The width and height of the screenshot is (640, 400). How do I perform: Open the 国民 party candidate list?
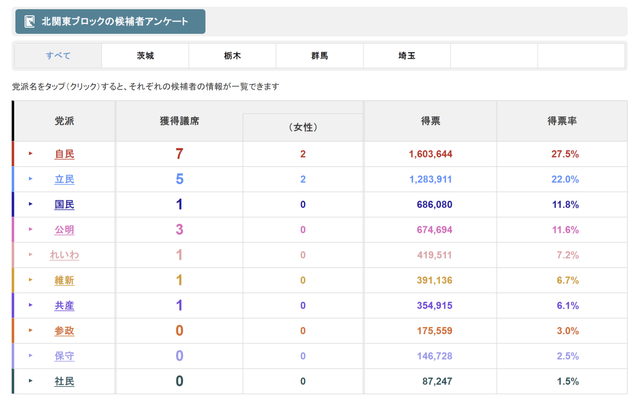click(64, 205)
